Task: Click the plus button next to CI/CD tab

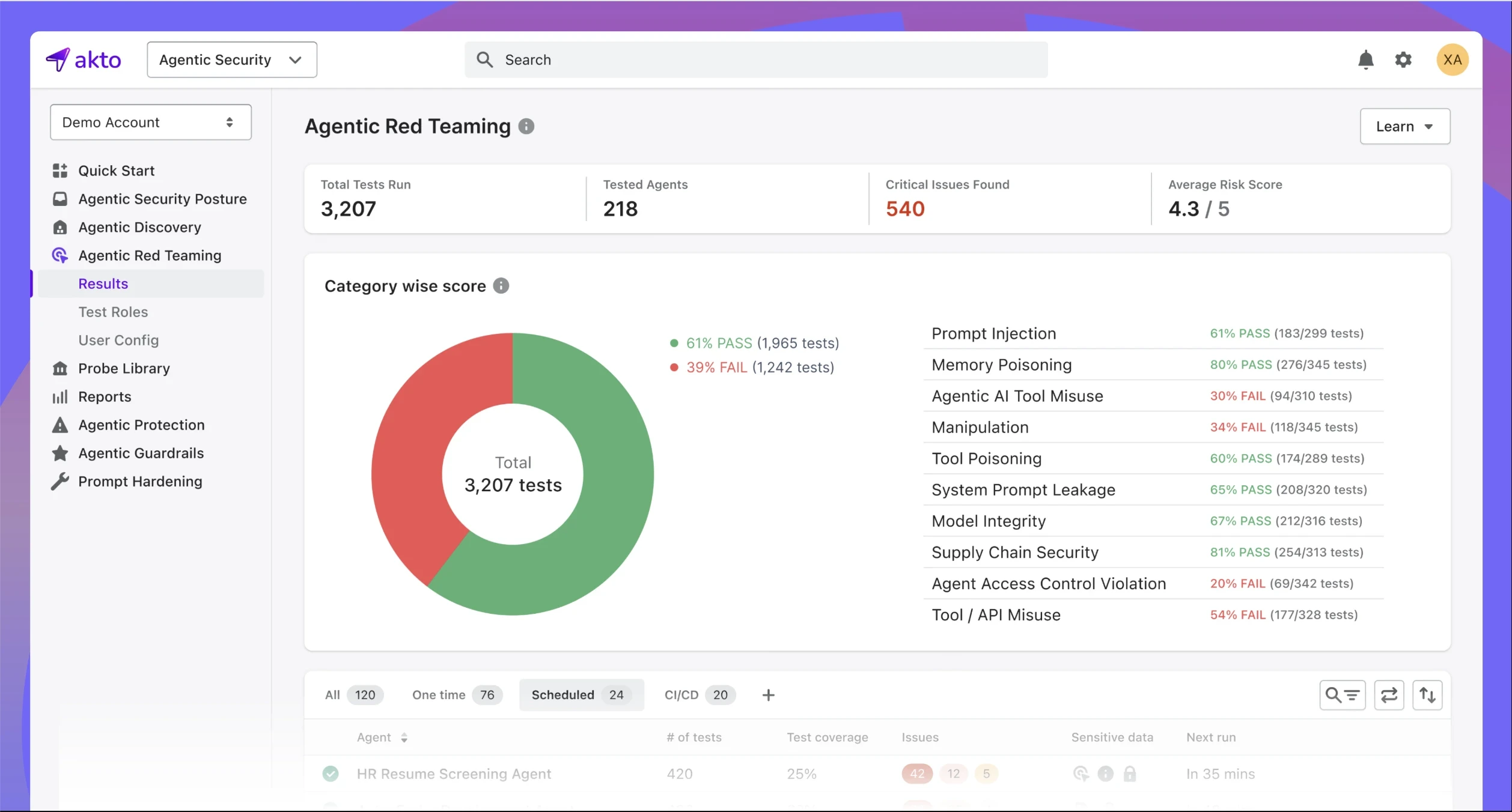Action: tap(768, 695)
